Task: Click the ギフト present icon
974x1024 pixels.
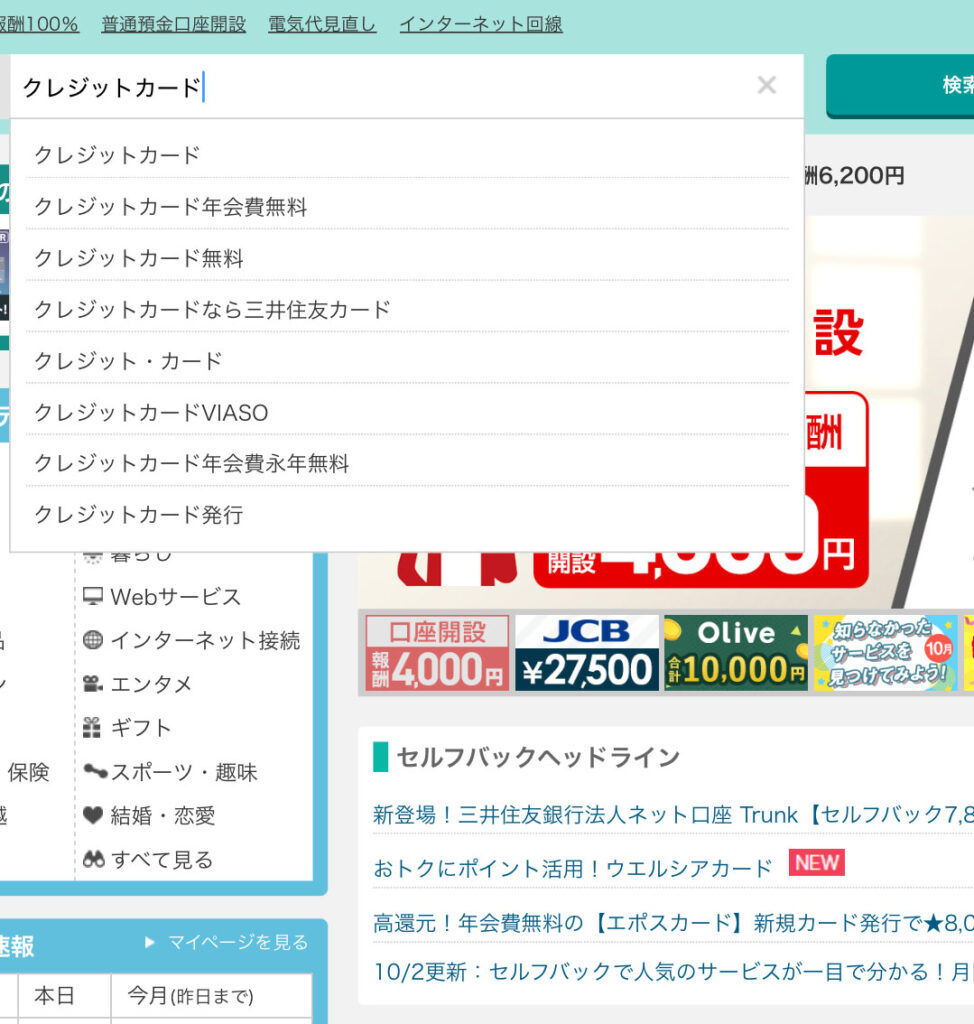Action: coord(93,728)
